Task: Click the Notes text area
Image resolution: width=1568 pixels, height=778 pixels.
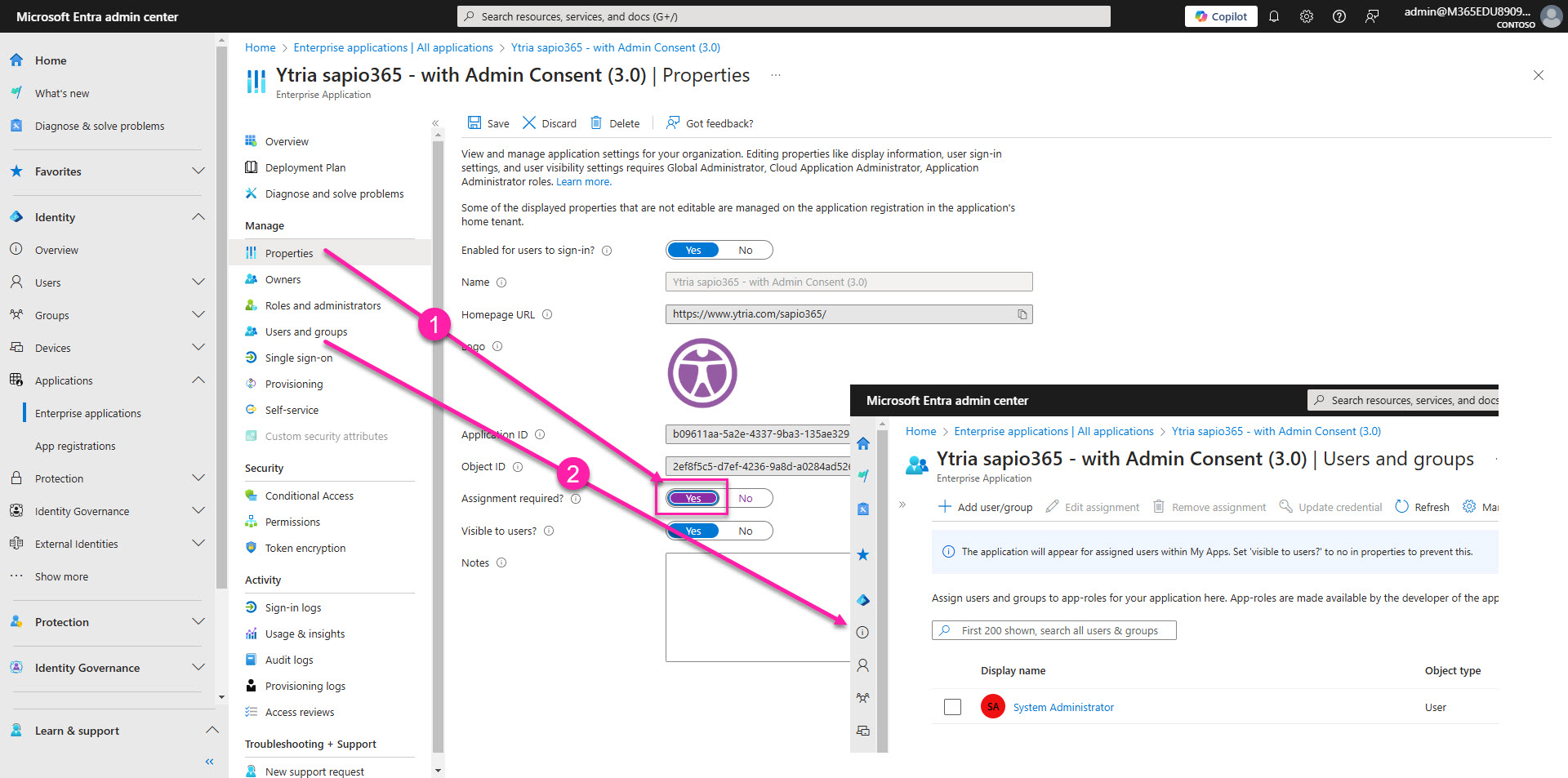Action: 757,607
